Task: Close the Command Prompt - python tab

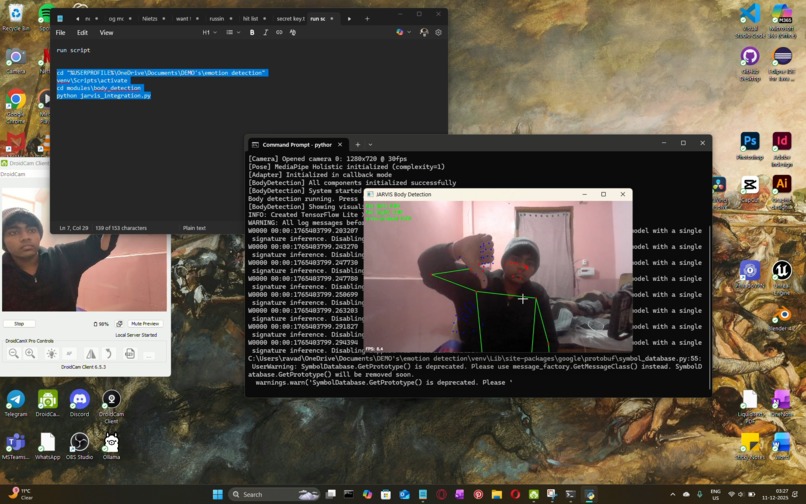Action: pos(340,145)
